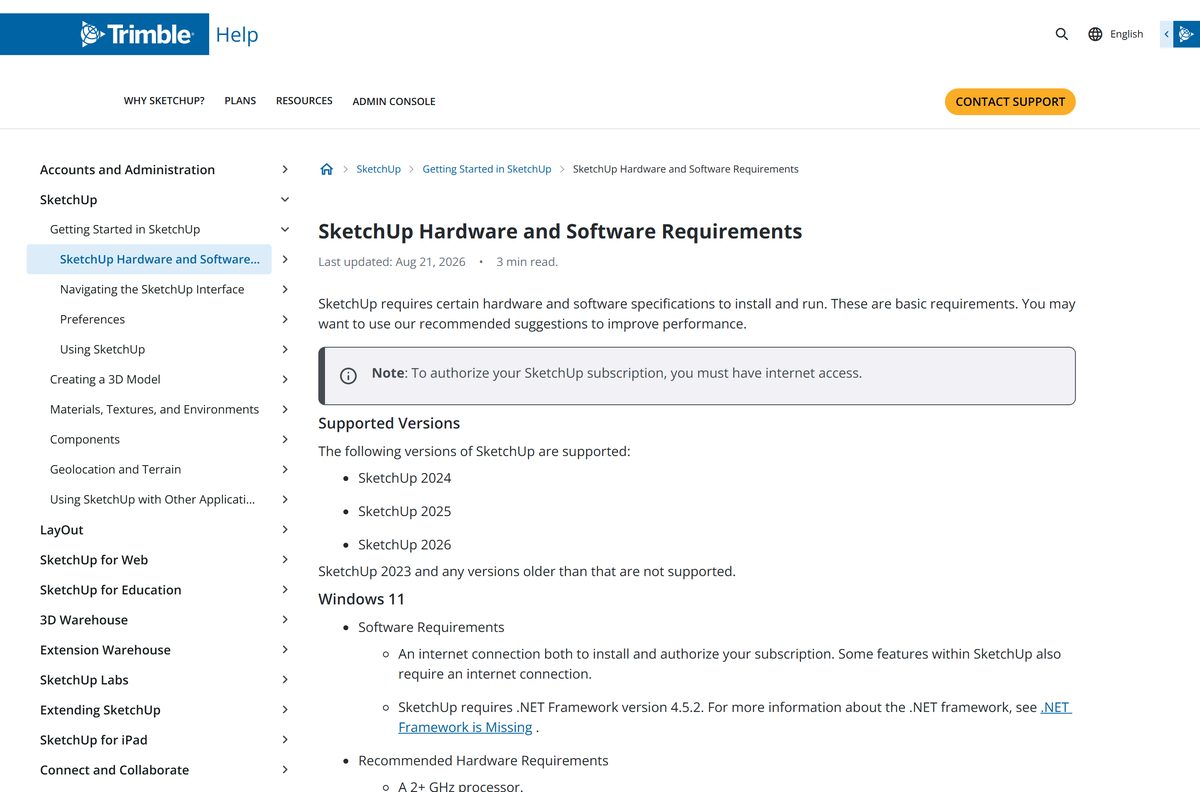This screenshot has width=1200, height=792.
Task: Expand Extension Warehouse chevron
Action: point(285,649)
